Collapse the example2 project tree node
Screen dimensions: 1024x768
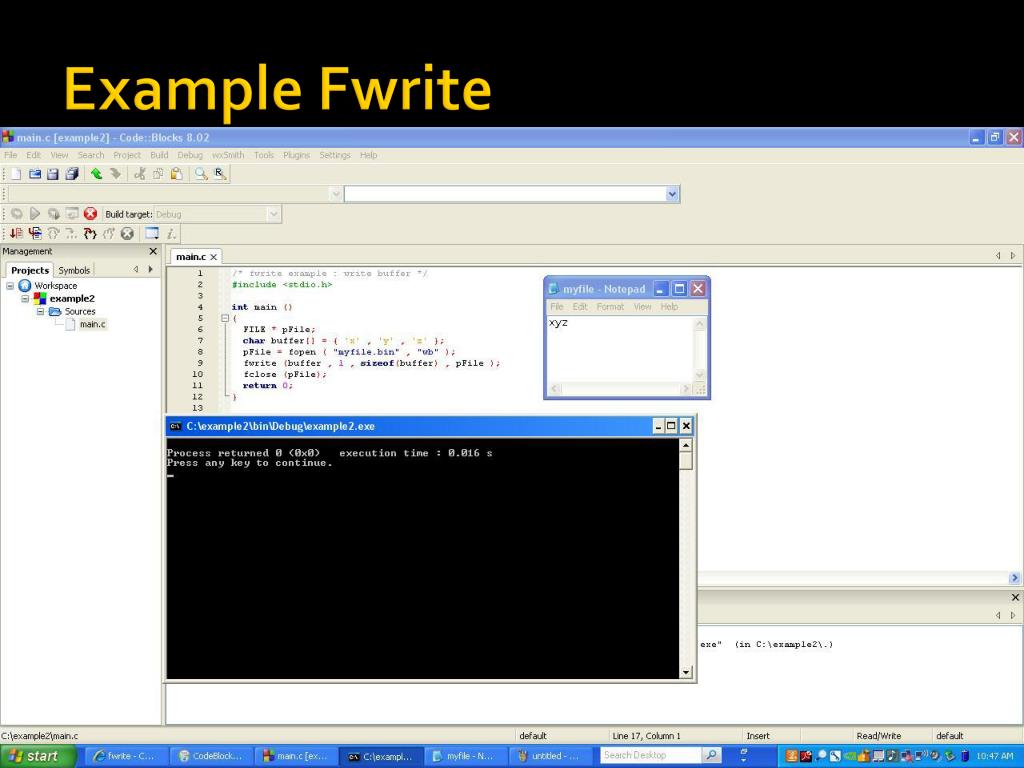[x=25, y=298]
